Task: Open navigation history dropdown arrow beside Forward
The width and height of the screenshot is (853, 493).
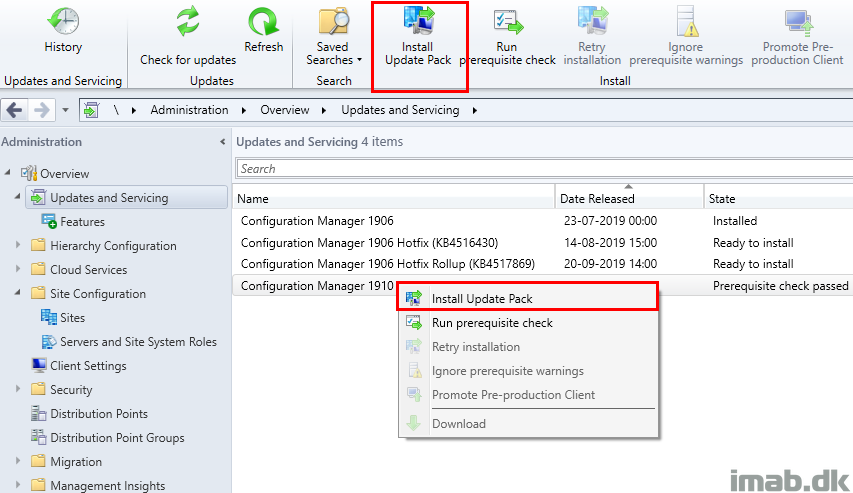Action: (x=65, y=110)
